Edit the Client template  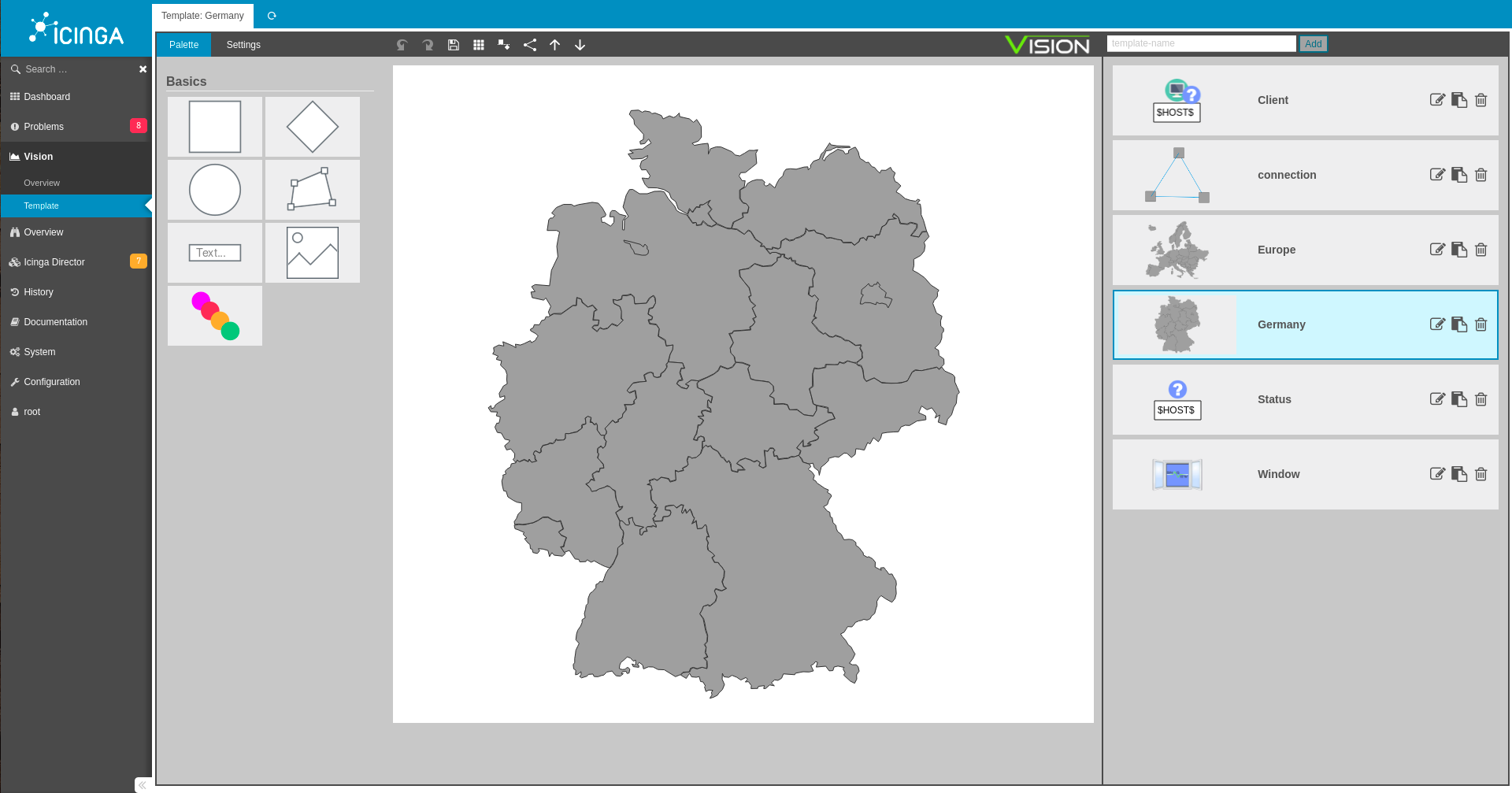pos(1437,100)
